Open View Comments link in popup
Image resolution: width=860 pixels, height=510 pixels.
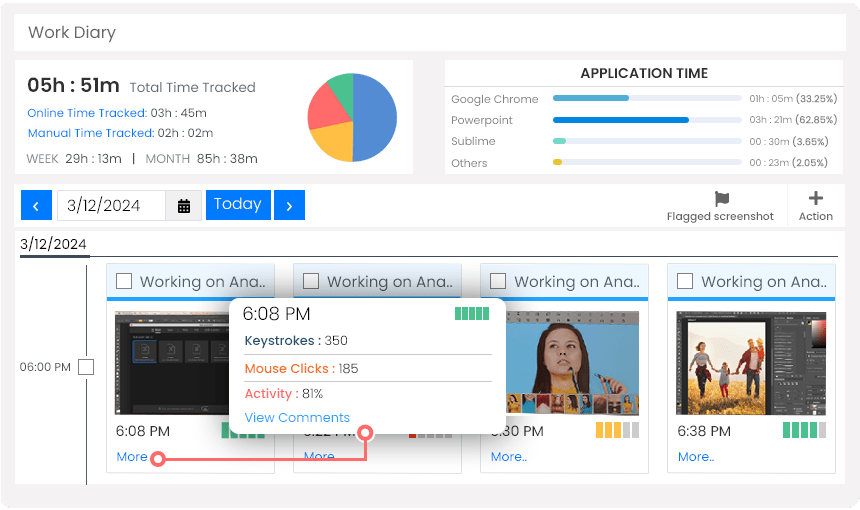pos(297,418)
